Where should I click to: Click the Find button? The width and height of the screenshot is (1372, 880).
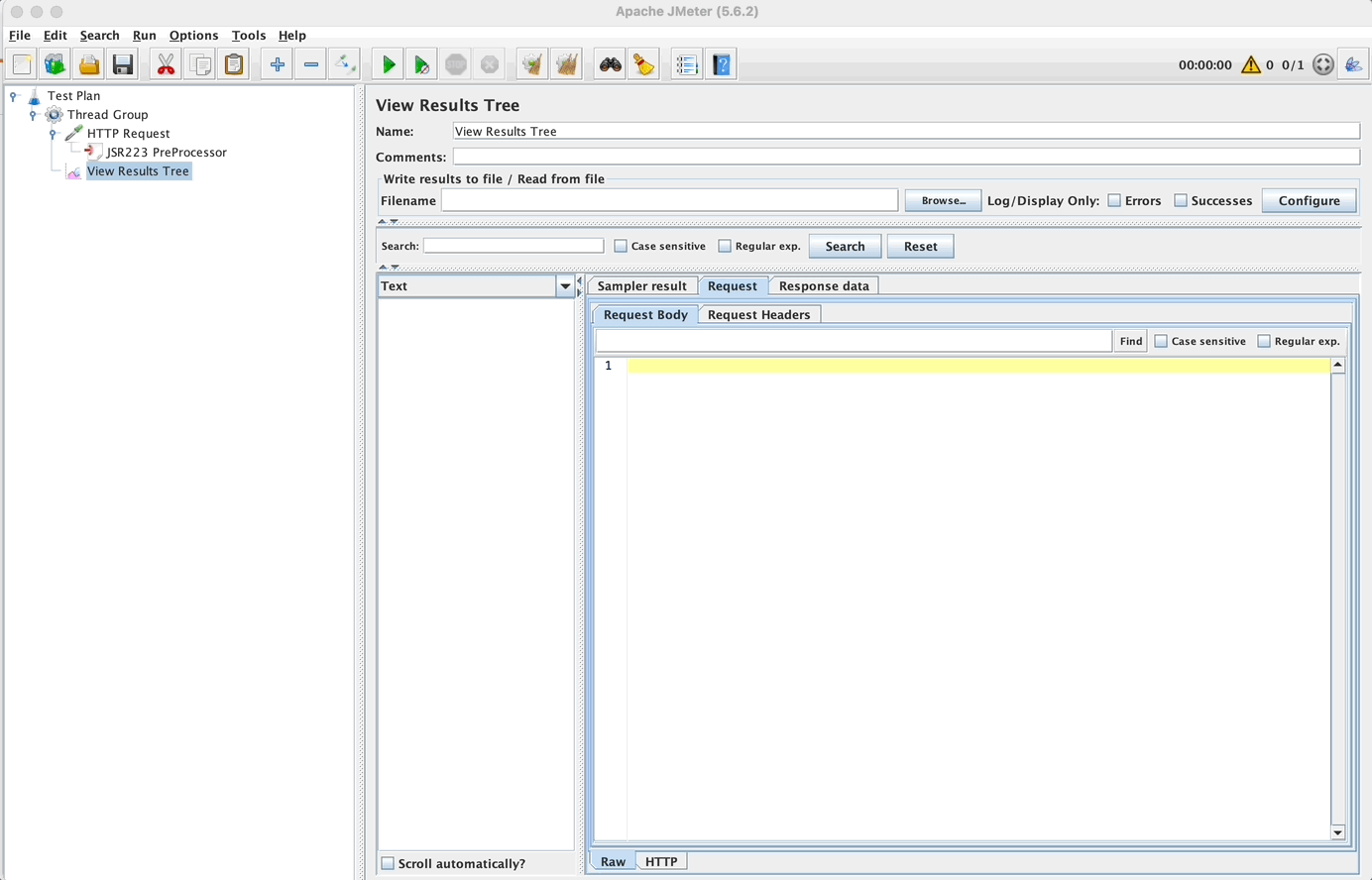click(1131, 342)
